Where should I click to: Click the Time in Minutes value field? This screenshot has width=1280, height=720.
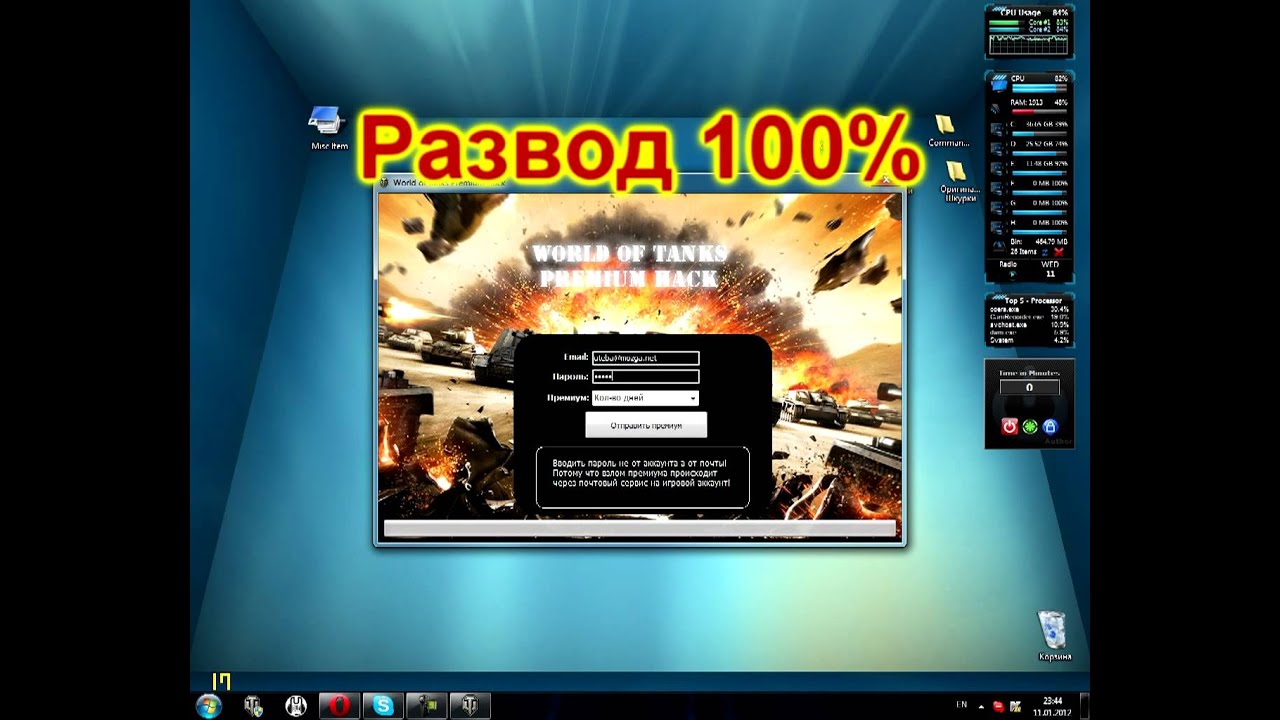[x=1030, y=388]
